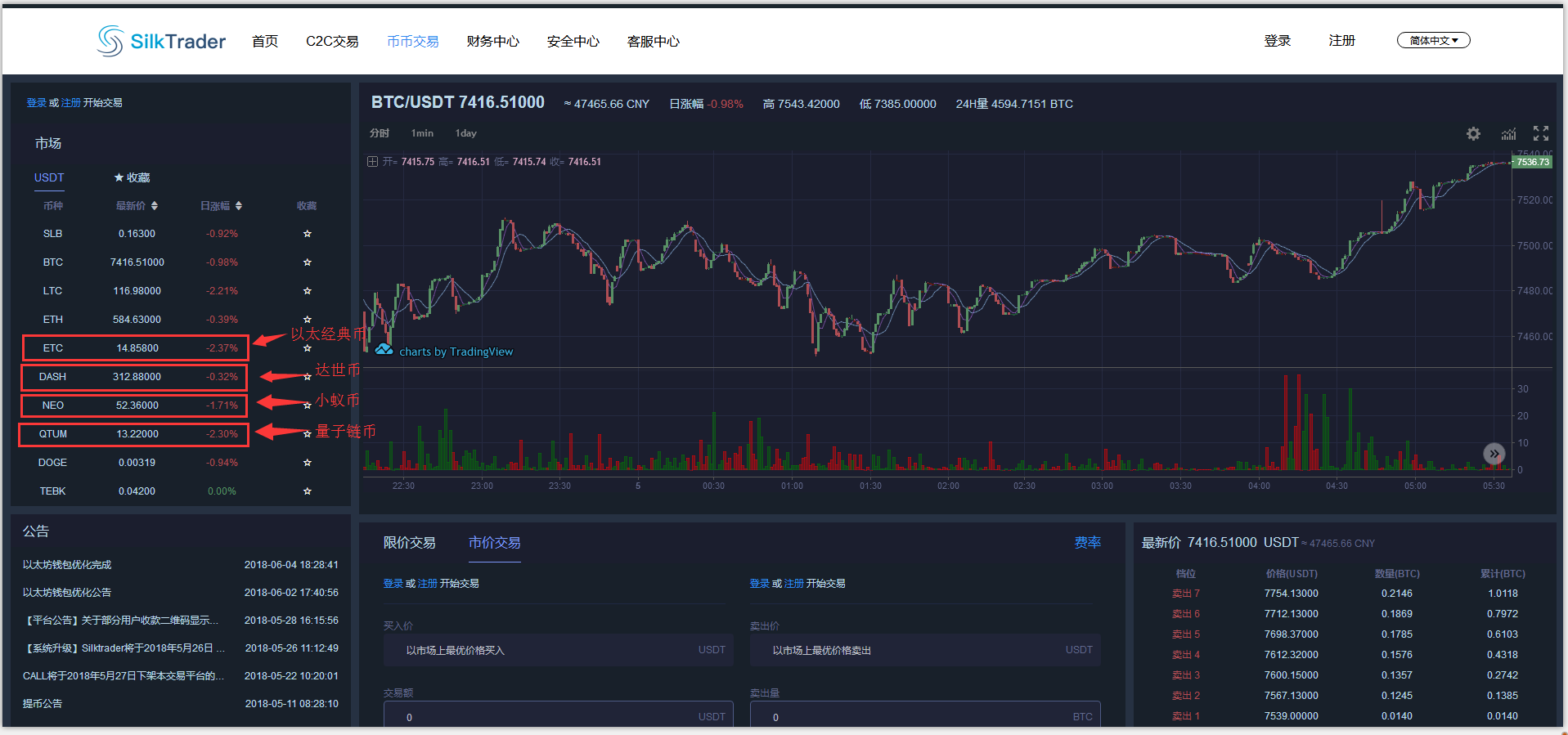Open chart settings gear icon
1568x735 pixels.
[1473, 133]
